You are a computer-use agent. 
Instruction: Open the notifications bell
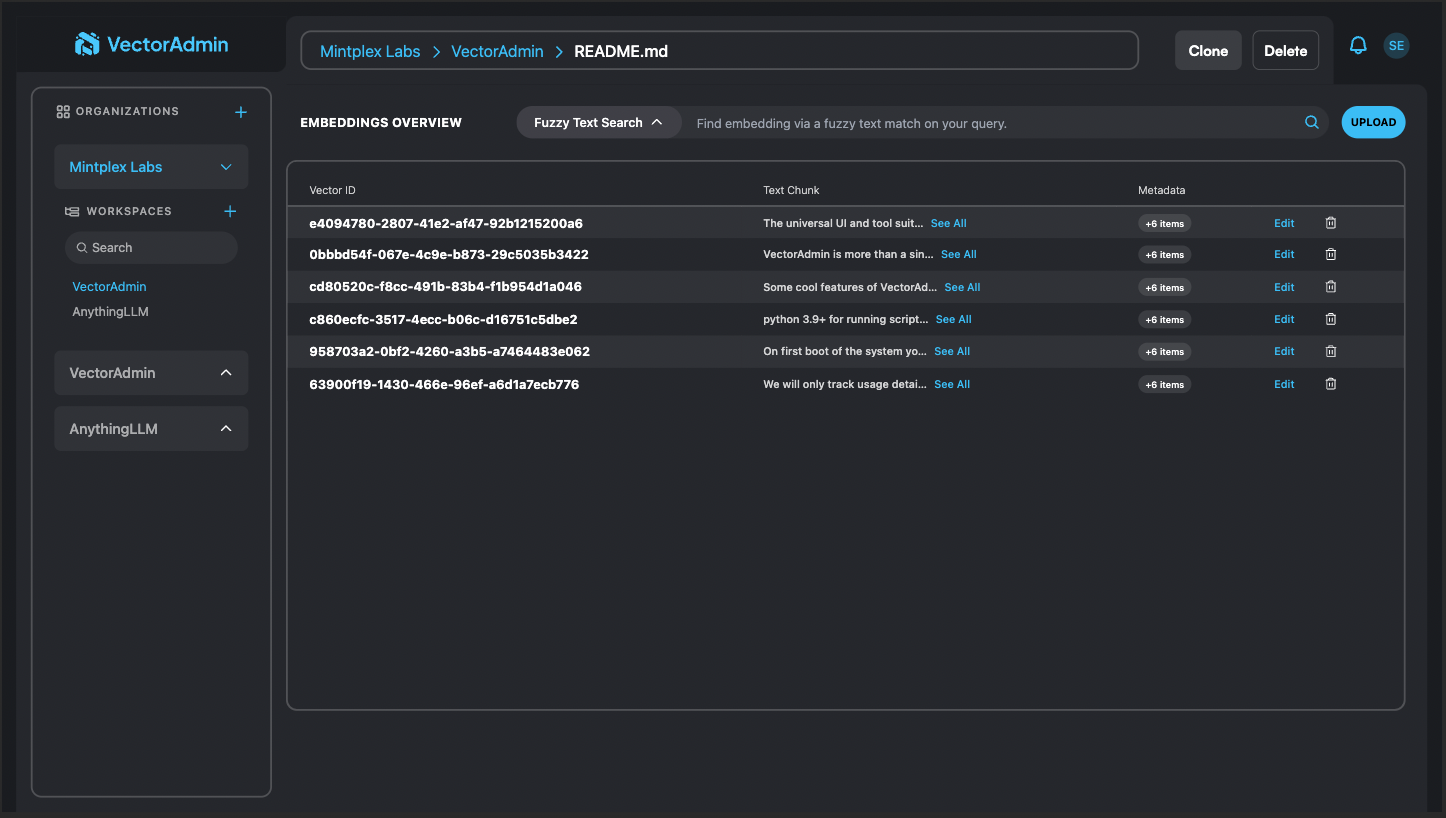click(x=1358, y=45)
